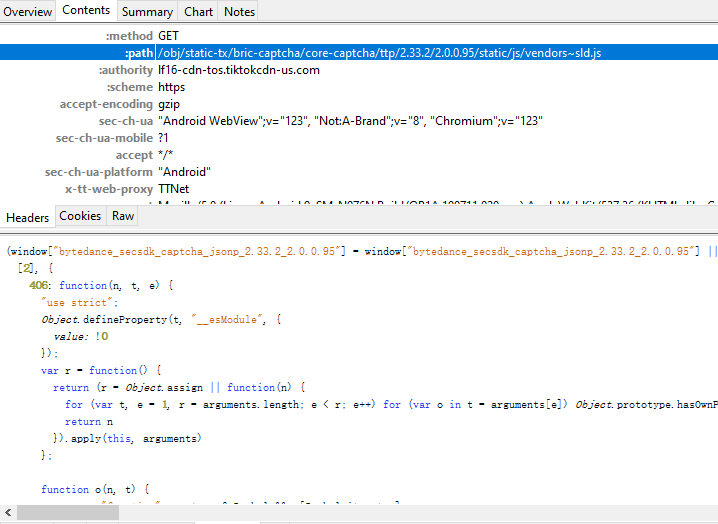Select the highlighted :path header row
The image size is (718, 524).
point(359,53)
